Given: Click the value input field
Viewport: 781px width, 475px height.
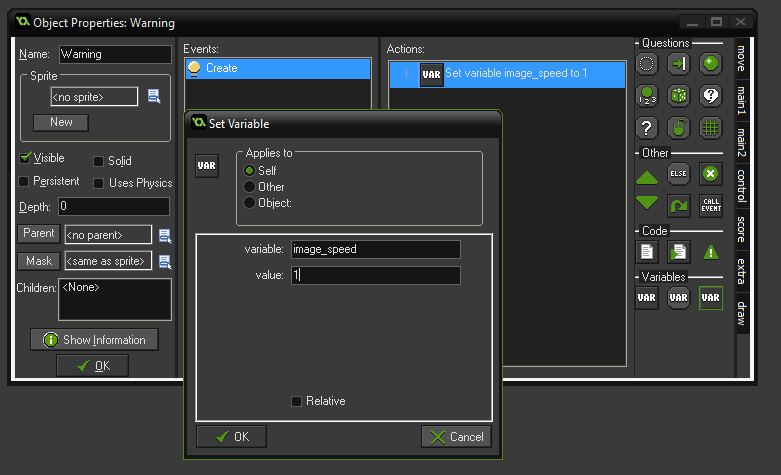Looking at the screenshot, I should [375, 275].
